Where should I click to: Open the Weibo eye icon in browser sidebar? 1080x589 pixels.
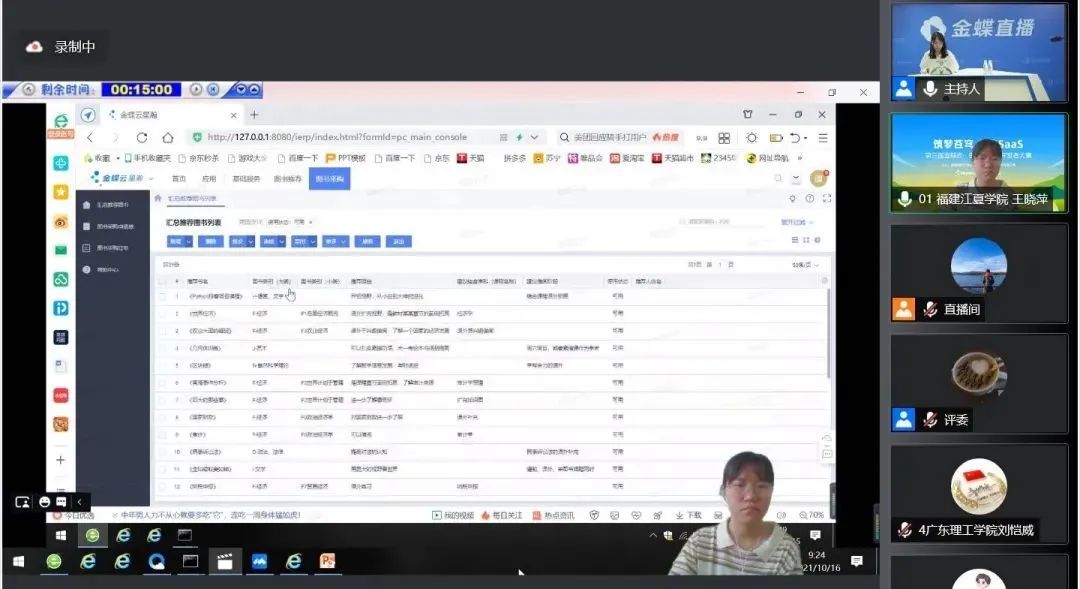tap(61, 222)
